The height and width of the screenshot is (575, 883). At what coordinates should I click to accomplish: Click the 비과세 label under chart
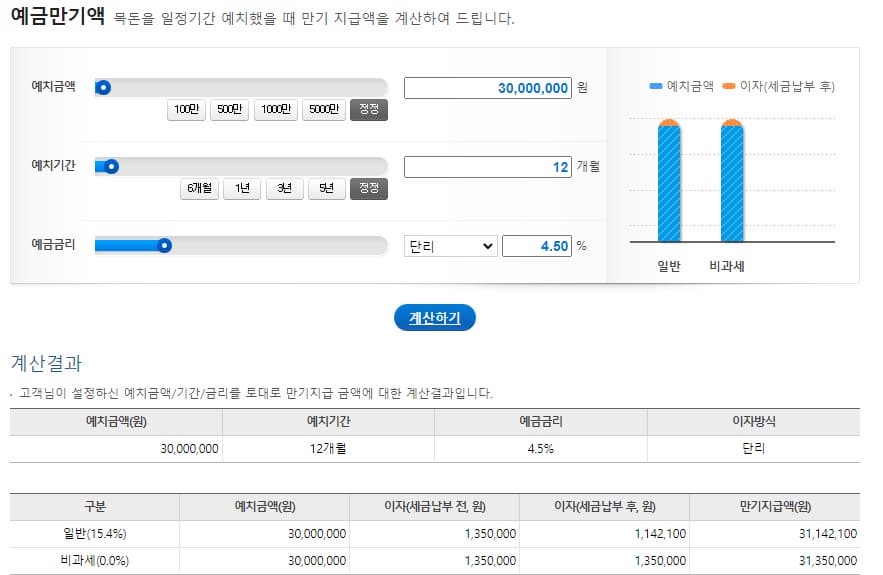727,266
